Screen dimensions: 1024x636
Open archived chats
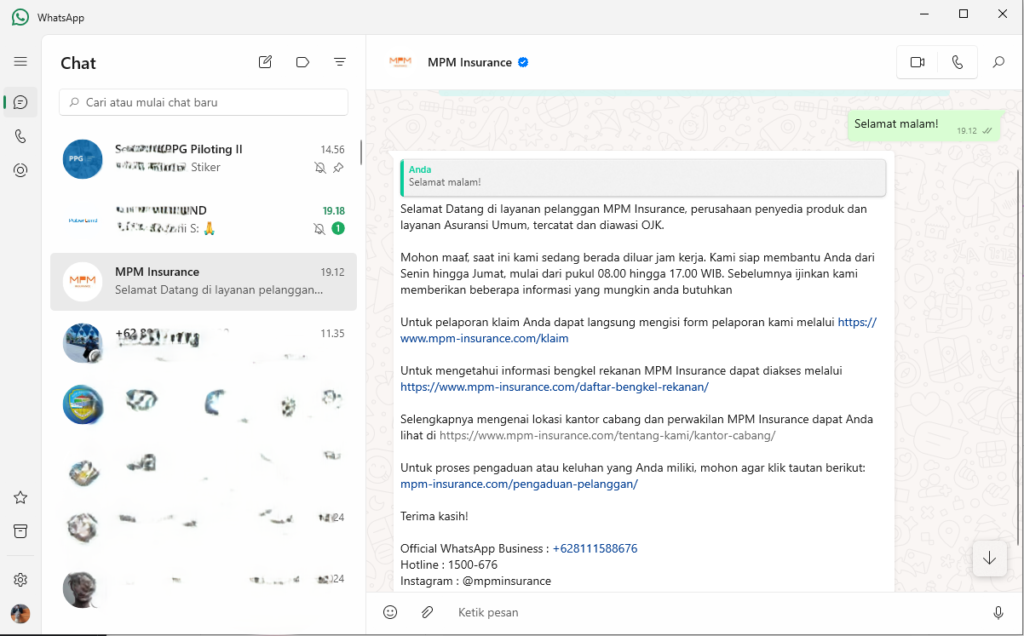coord(20,531)
